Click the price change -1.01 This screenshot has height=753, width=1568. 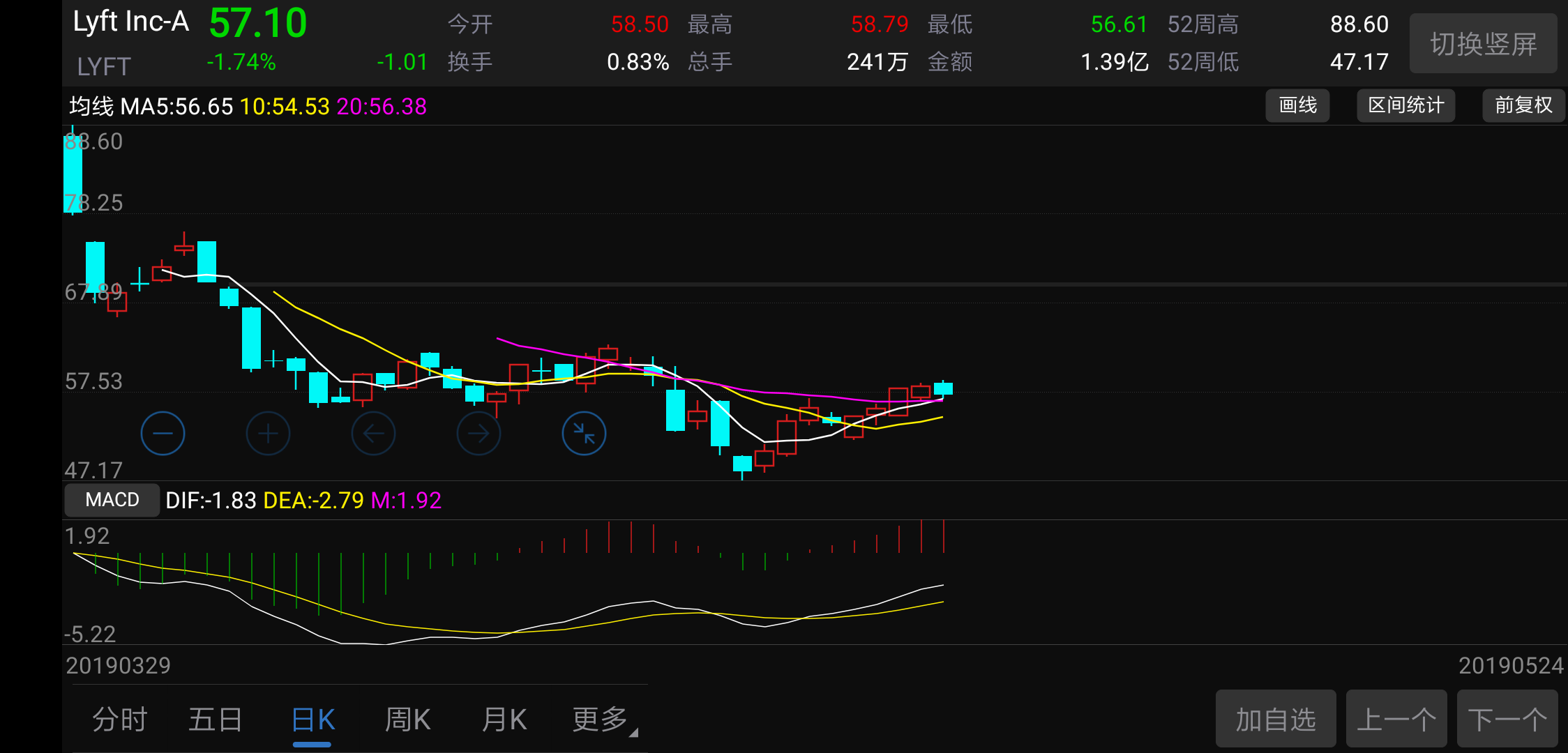coord(402,62)
